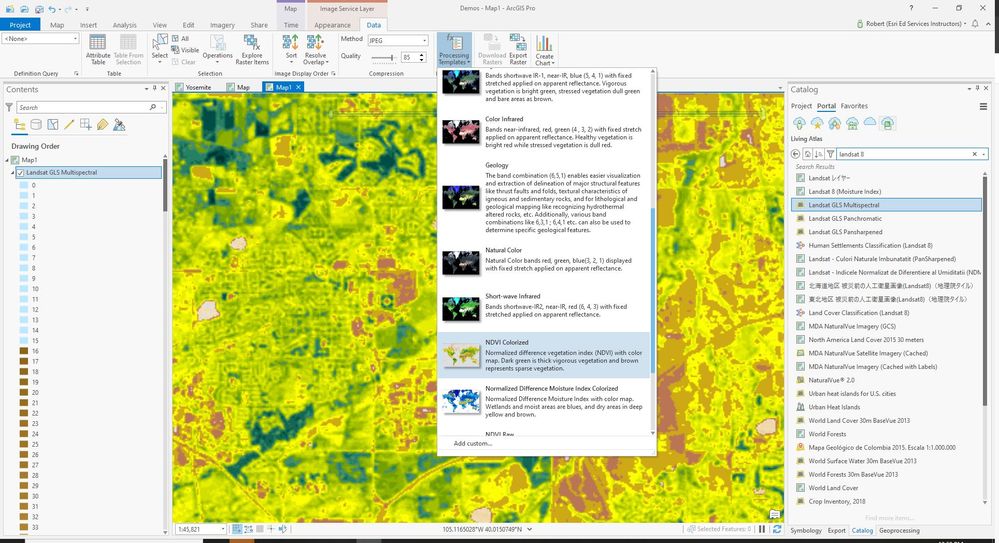Open the Geoprocessing pane tab

click(x=899, y=530)
